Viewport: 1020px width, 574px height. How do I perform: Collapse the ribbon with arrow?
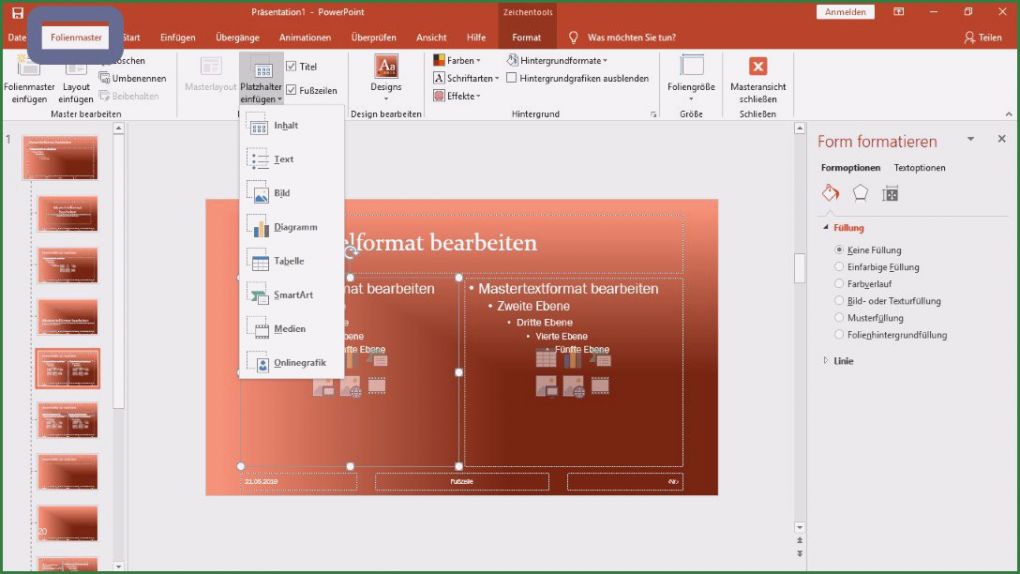pos(1009,115)
